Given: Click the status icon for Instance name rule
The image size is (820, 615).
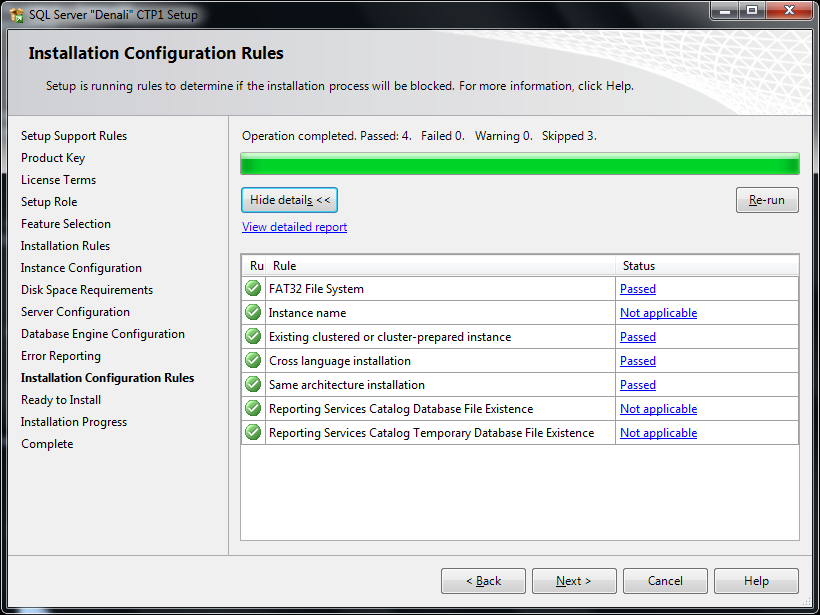Looking at the screenshot, I should click(253, 313).
